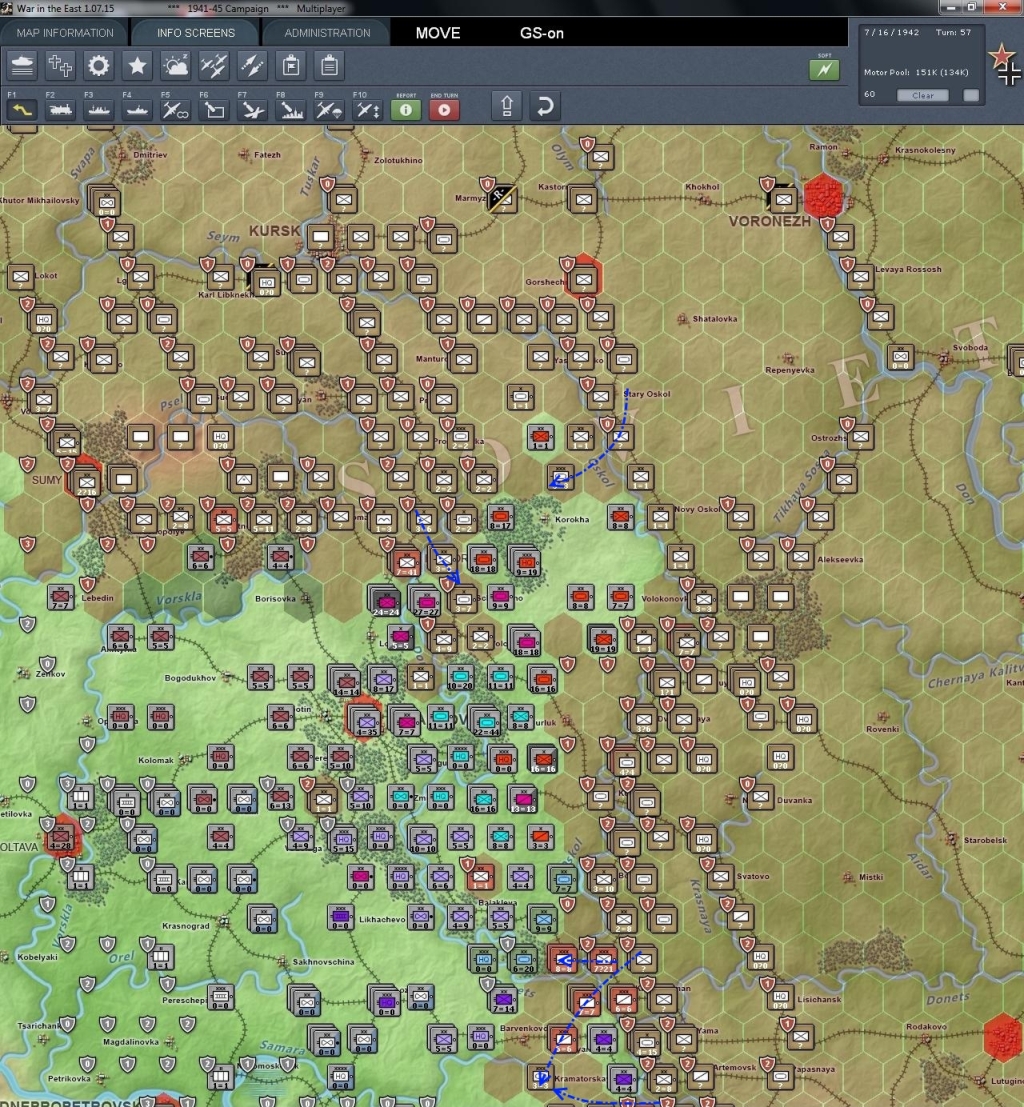The image size is (1024, 1107).
Task: Choose F3 naval transport mode
Action: (98, 110)
